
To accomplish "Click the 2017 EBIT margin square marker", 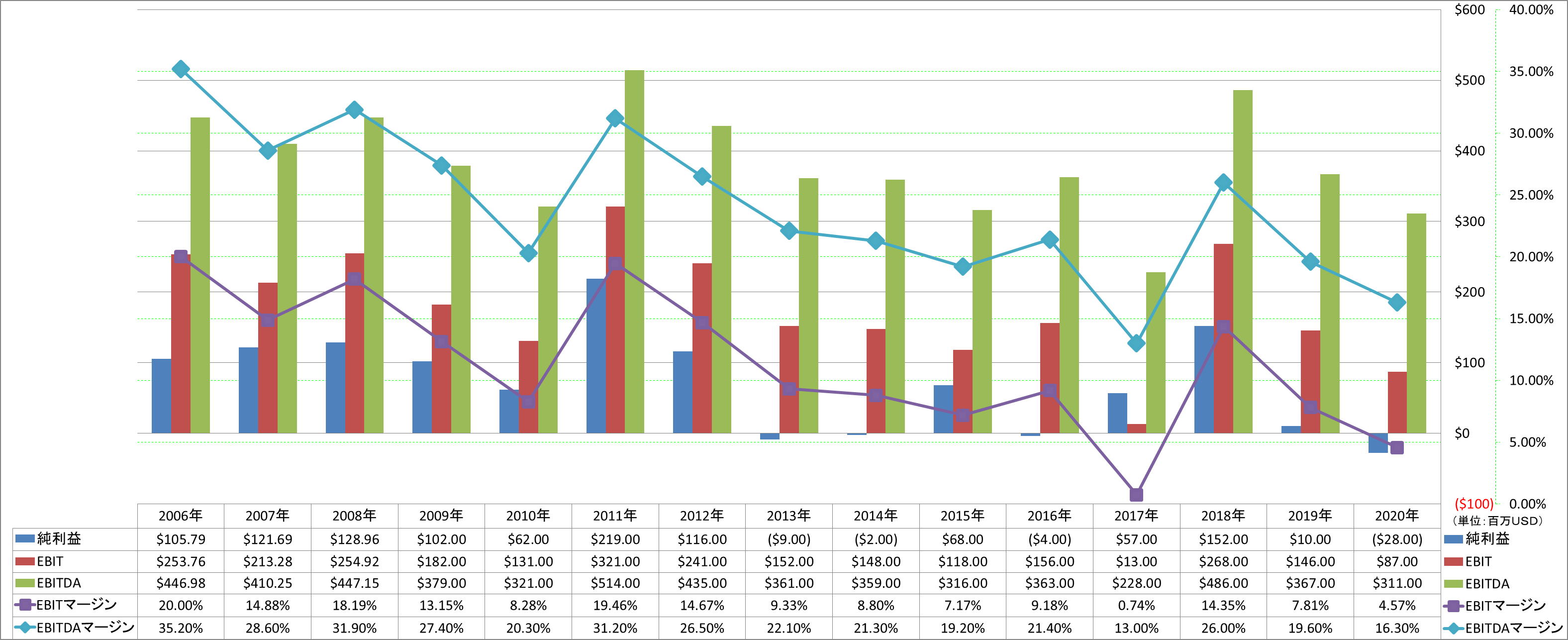I will 1136,495.
